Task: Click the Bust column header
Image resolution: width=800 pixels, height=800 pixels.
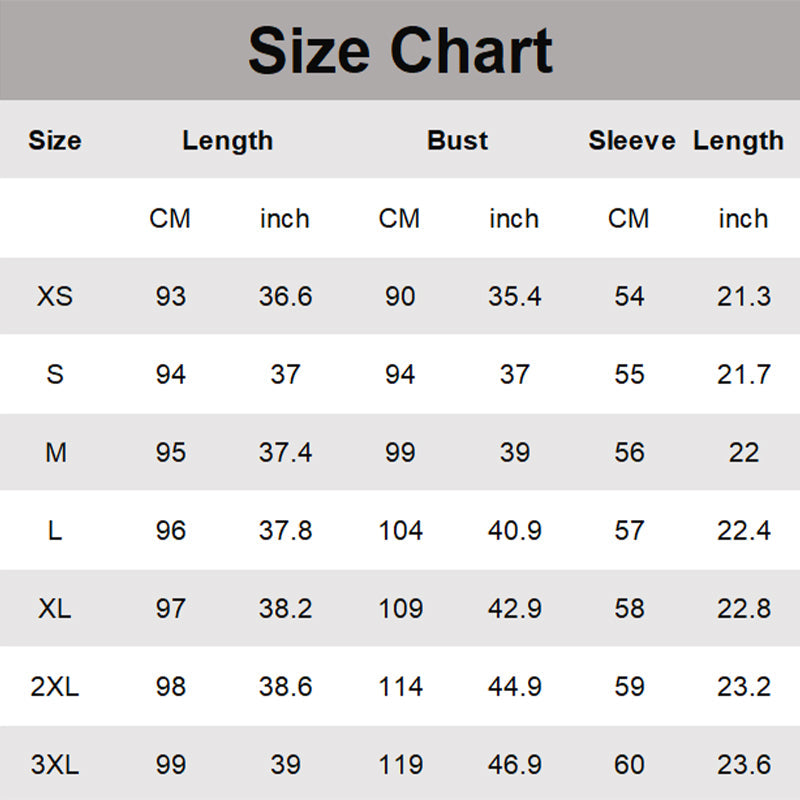Action: click(457, 140)
